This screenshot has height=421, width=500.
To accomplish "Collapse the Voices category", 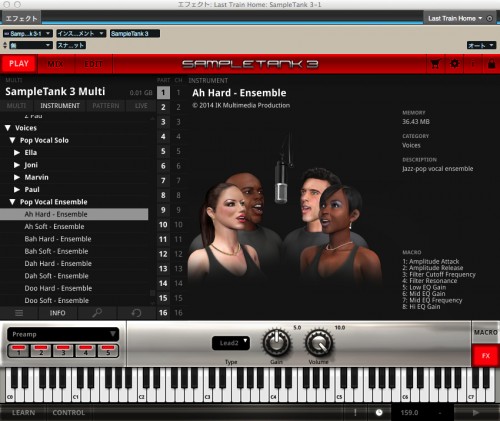I will click(8, 128).
